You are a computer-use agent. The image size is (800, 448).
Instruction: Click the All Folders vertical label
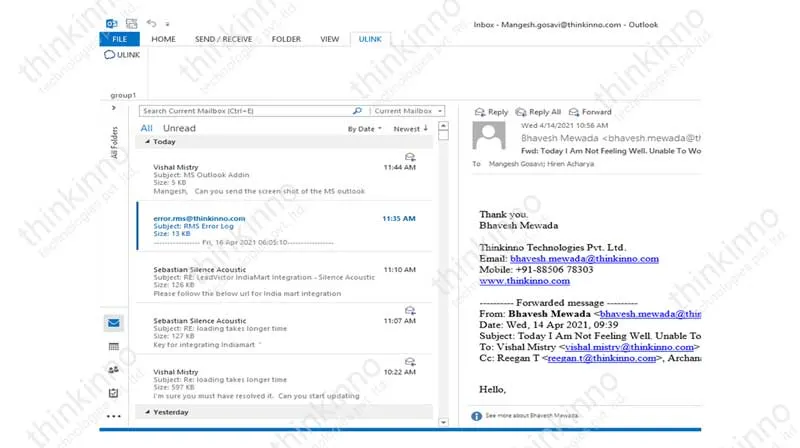pyautogui.click(x=114, y=143)
